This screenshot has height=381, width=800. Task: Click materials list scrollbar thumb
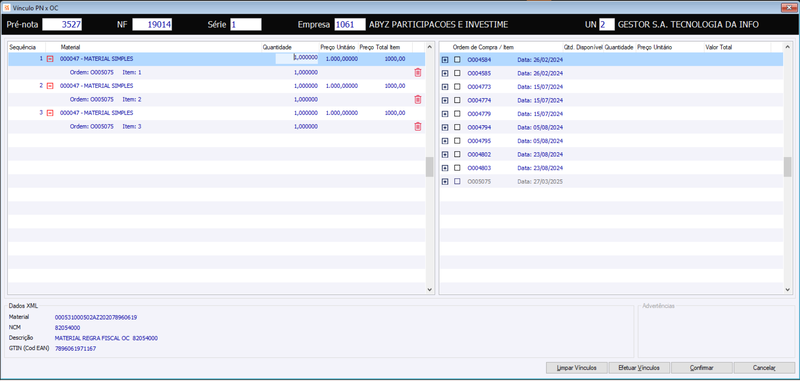tap(430, 167)
